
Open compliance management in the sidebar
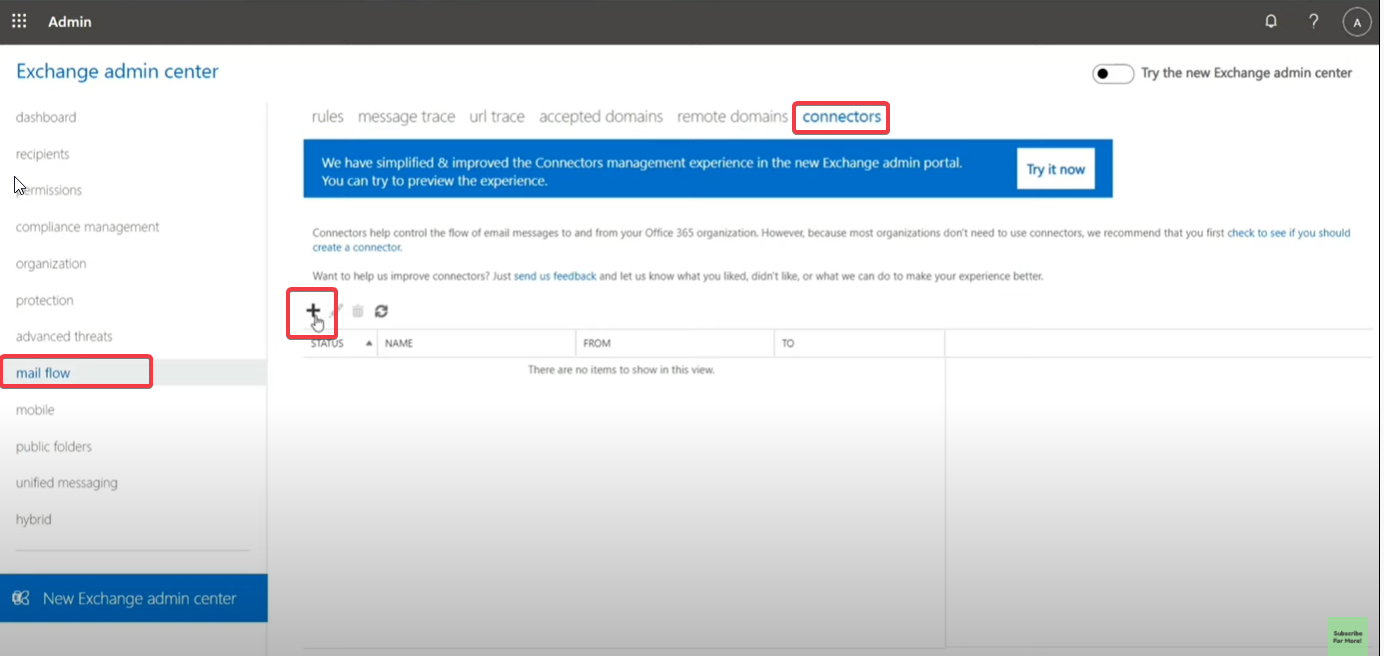tap(87, 227)
